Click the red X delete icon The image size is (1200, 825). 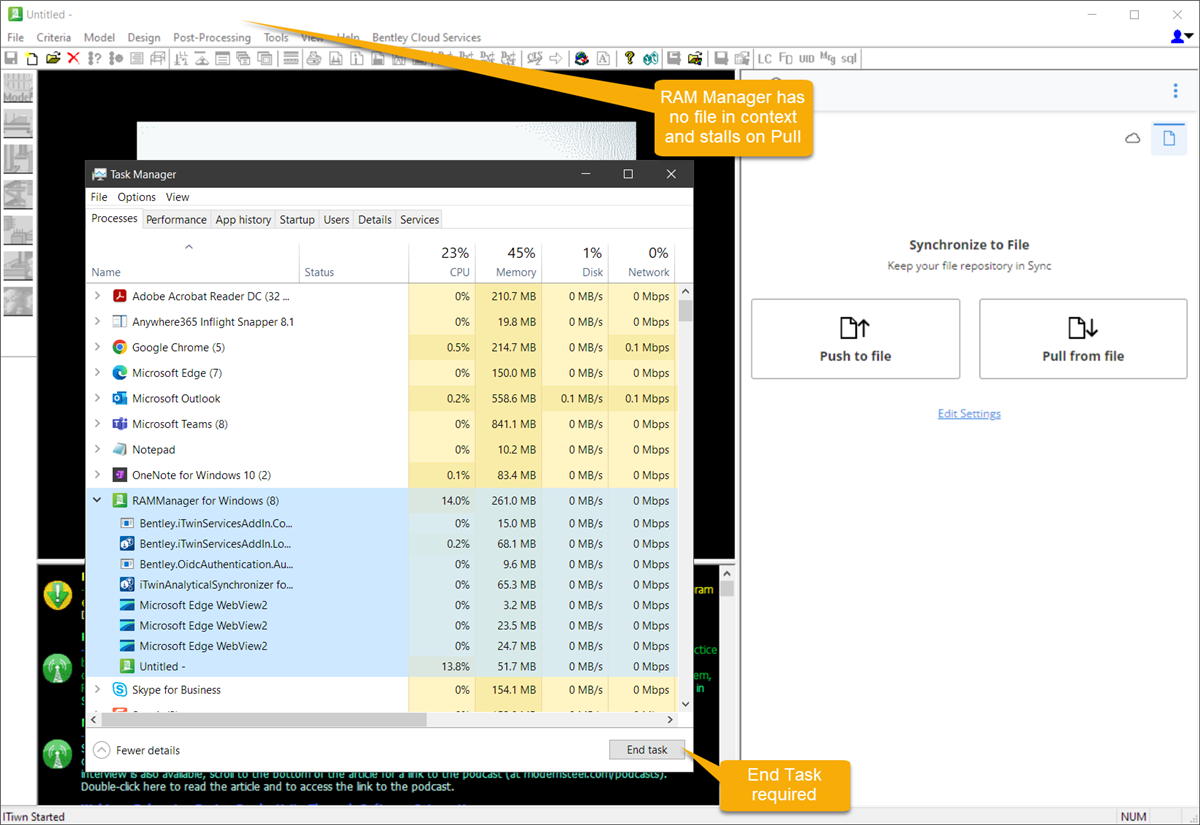[73, 58]
